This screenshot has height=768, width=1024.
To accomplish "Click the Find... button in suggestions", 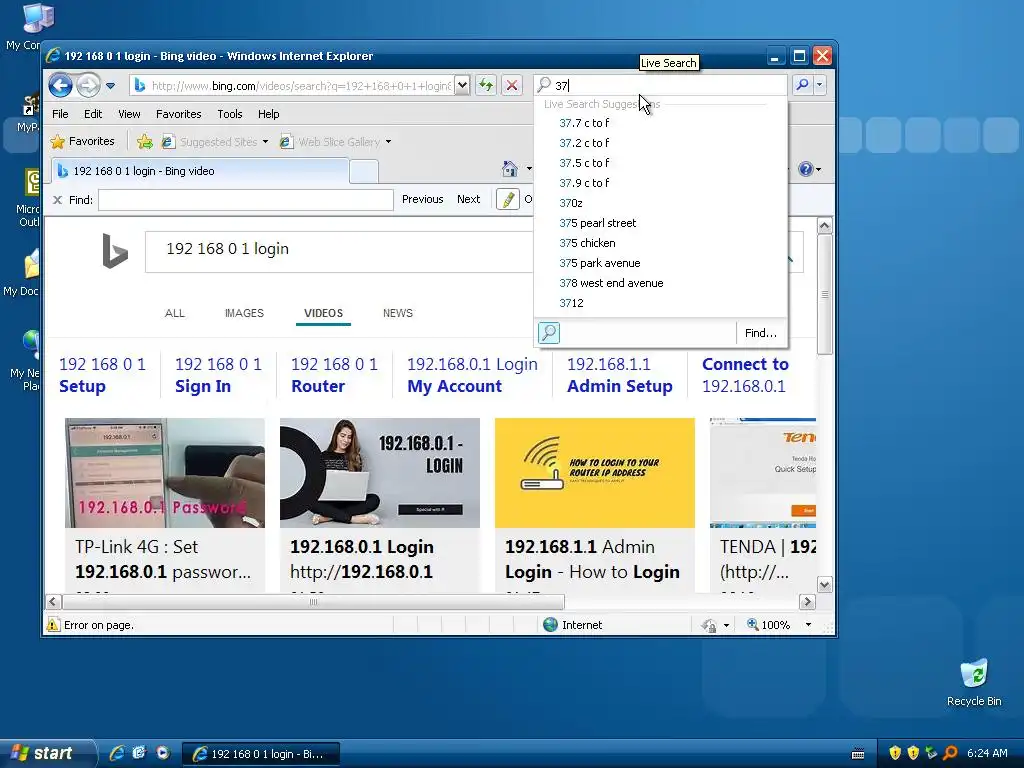I will 761,333.
